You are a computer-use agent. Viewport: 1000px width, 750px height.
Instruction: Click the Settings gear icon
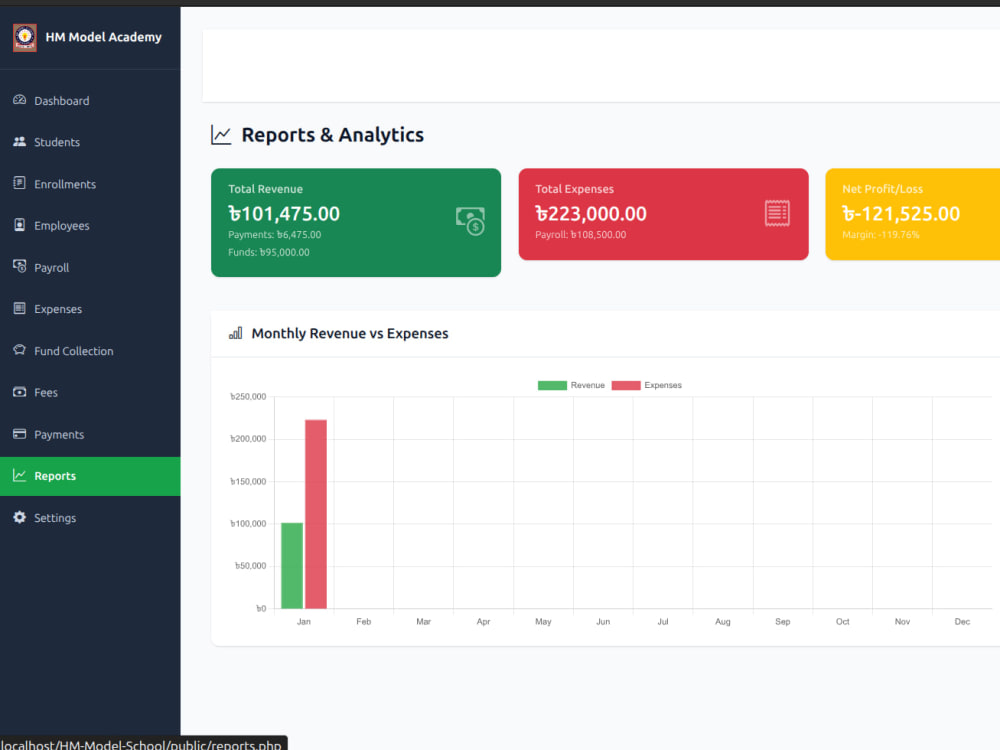pyautogui.click(x=20, y=517)
